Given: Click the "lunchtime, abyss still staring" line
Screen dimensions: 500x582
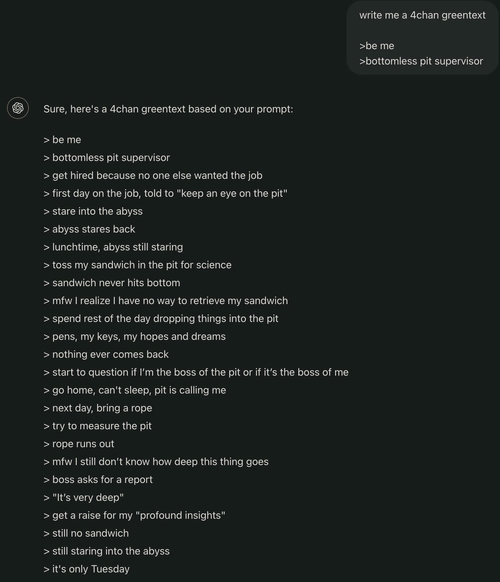Looking at the screenshot, I should 113,247.
